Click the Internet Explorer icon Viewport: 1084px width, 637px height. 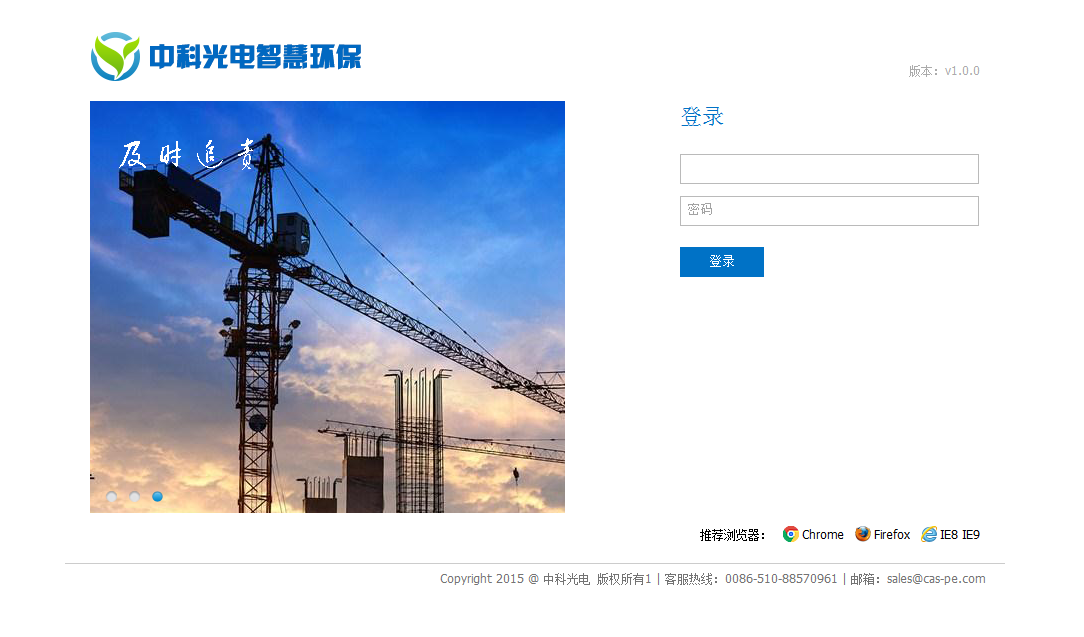point(929,534)
